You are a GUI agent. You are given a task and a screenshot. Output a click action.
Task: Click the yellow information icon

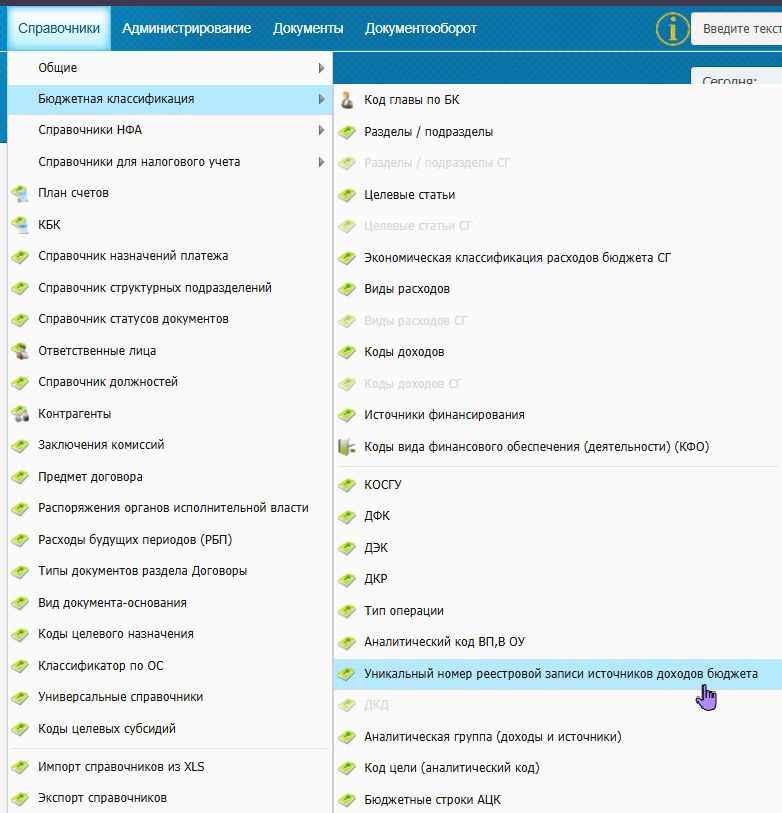coord(672,29)
